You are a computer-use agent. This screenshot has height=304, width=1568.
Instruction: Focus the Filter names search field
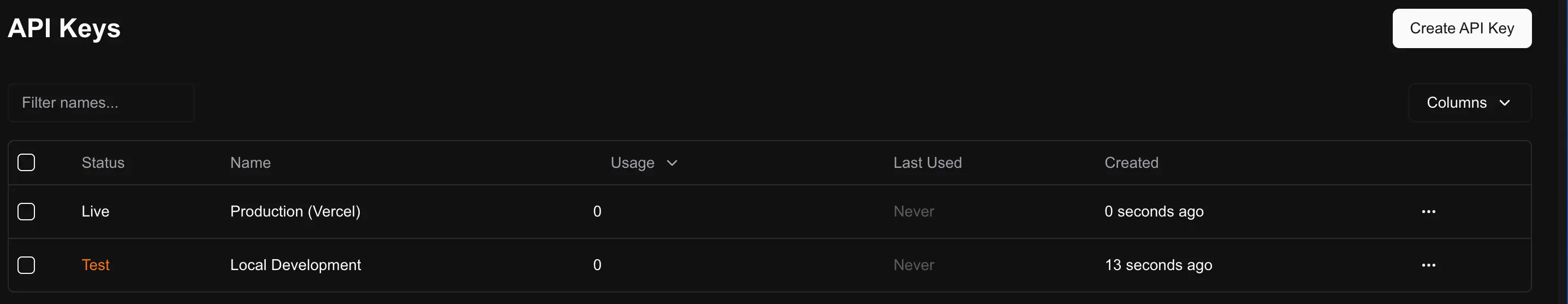coord(101,102)
